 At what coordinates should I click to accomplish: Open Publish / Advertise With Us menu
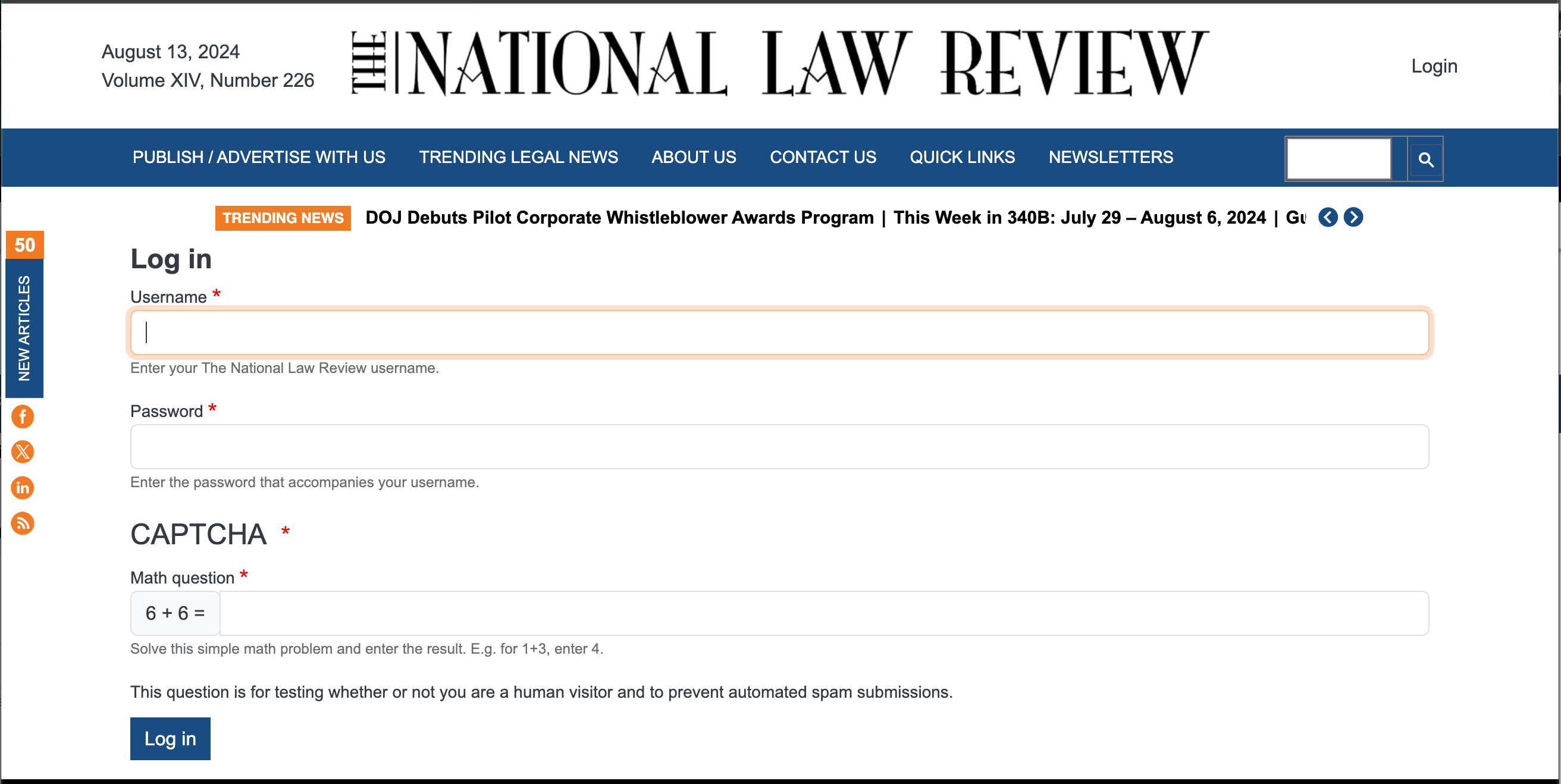(x=259, y=158)
